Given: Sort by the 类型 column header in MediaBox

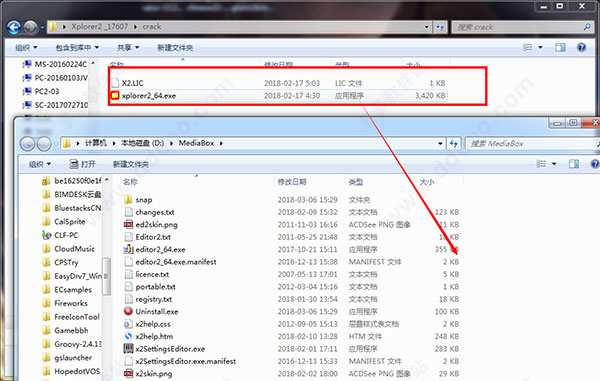Looking at the screenshot, I should 356,182.
